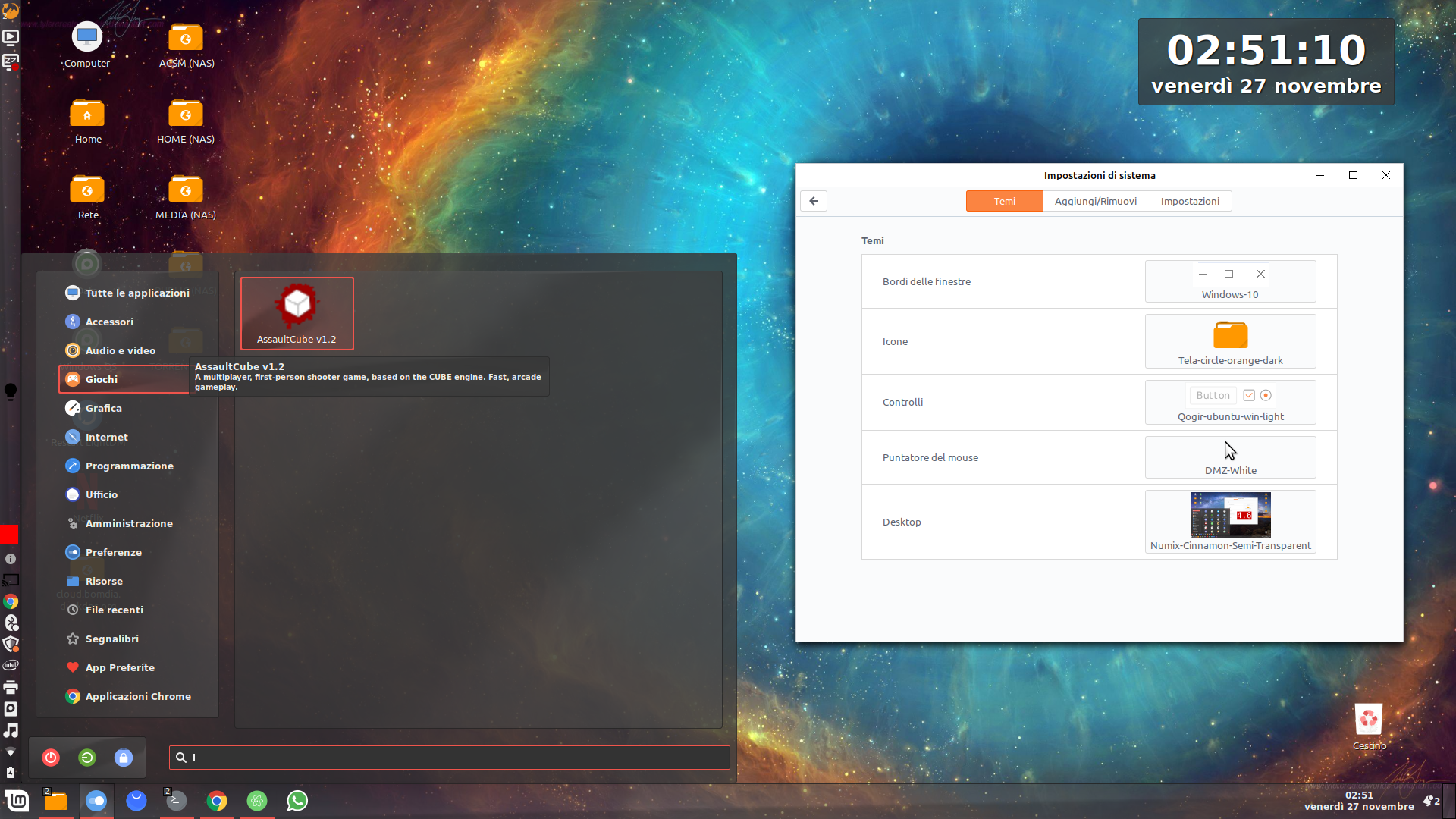The height and width of the screenshot is (819, 1456).
Task: Open the Windows-10 window borders selector
Action: tap(1230, 281)
